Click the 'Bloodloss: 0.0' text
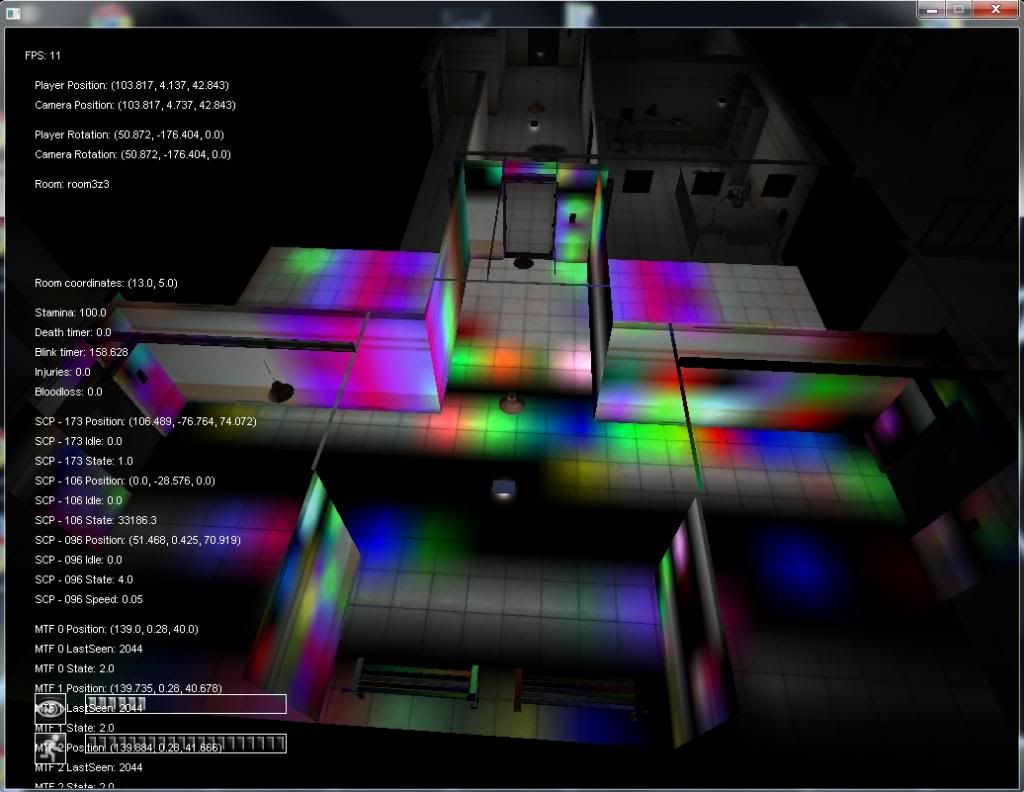This screenshot has height=792, width=1024. pos(68,392)
